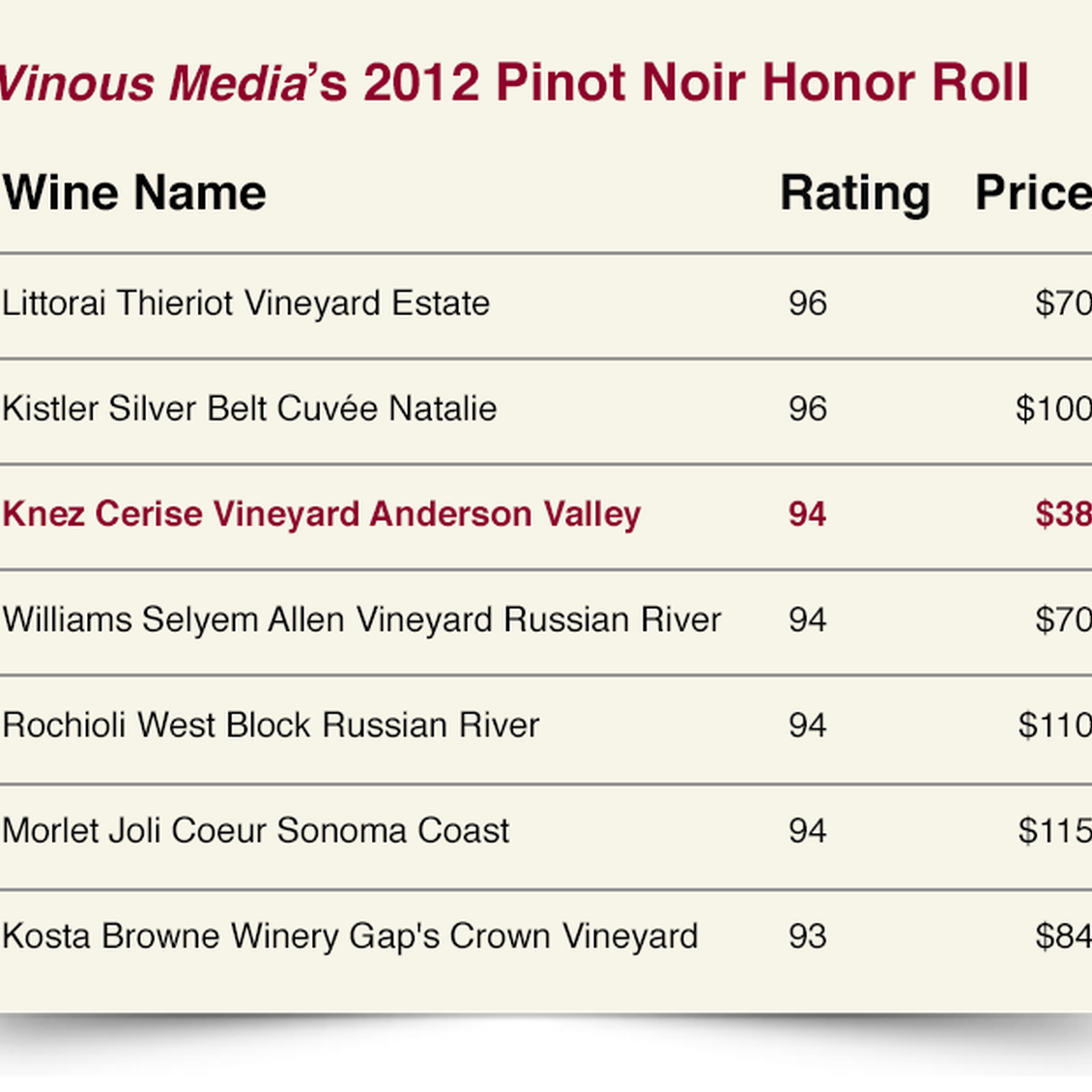Click the Wine Name column header
1092x1092 pixels.
[x=134, y=192]
